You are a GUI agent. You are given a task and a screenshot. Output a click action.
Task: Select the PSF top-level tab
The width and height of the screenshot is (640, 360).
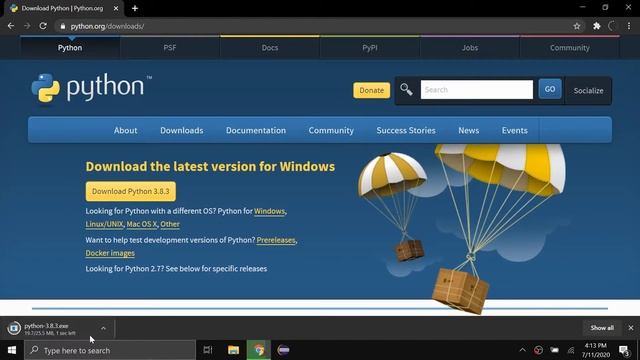click(x=170, y=48)
